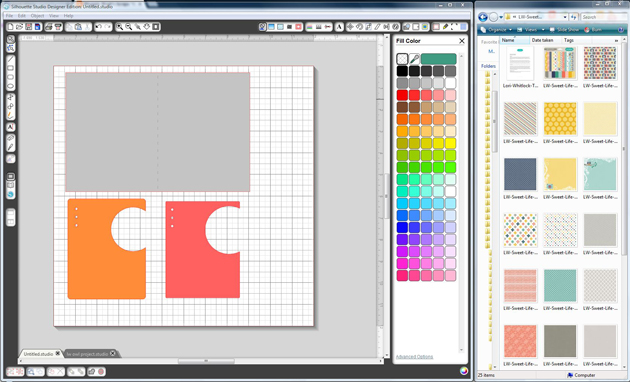Select the Text tool in left toolbar

(11, 127)
